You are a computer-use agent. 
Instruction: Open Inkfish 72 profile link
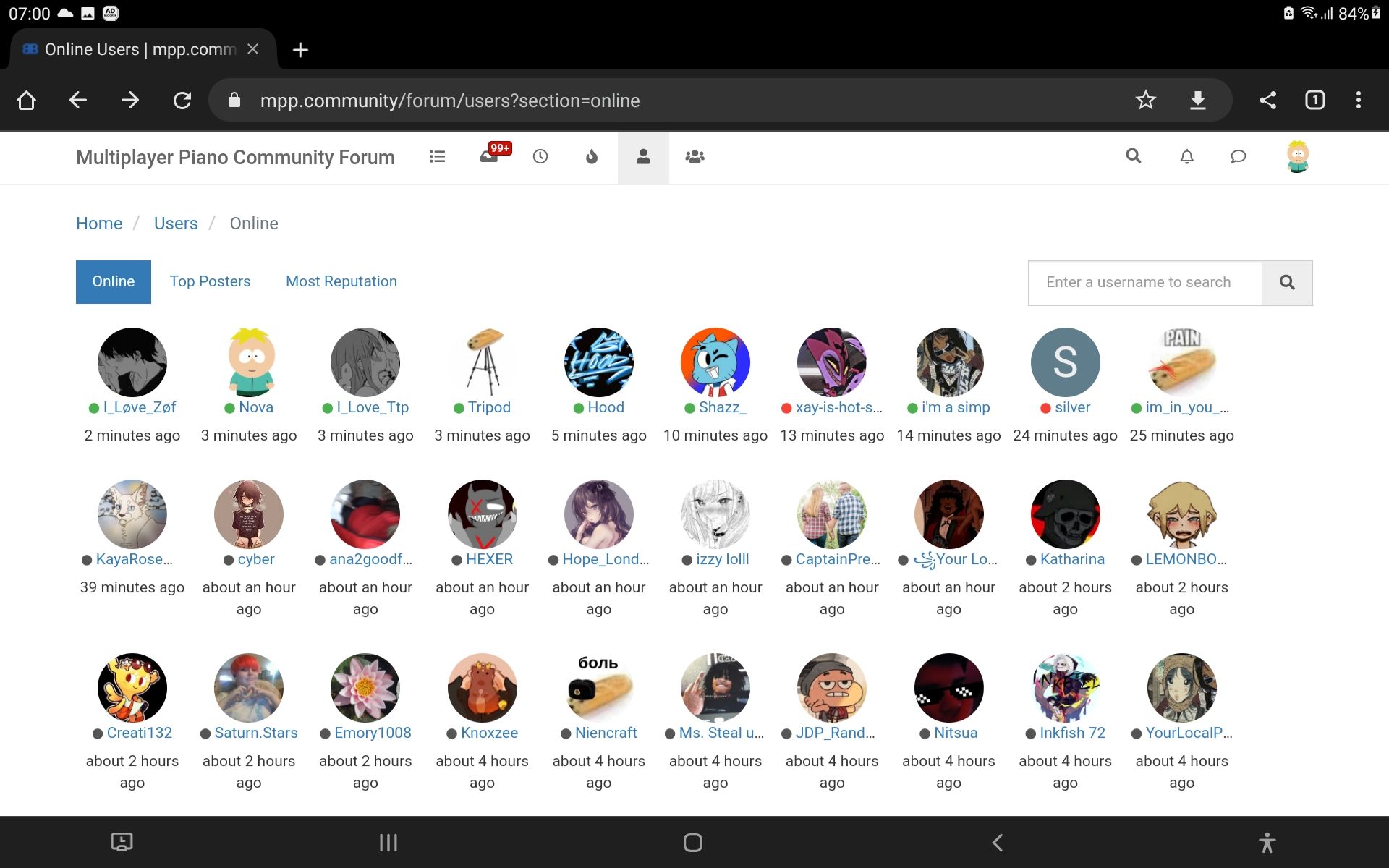(x=1072, y=733)
